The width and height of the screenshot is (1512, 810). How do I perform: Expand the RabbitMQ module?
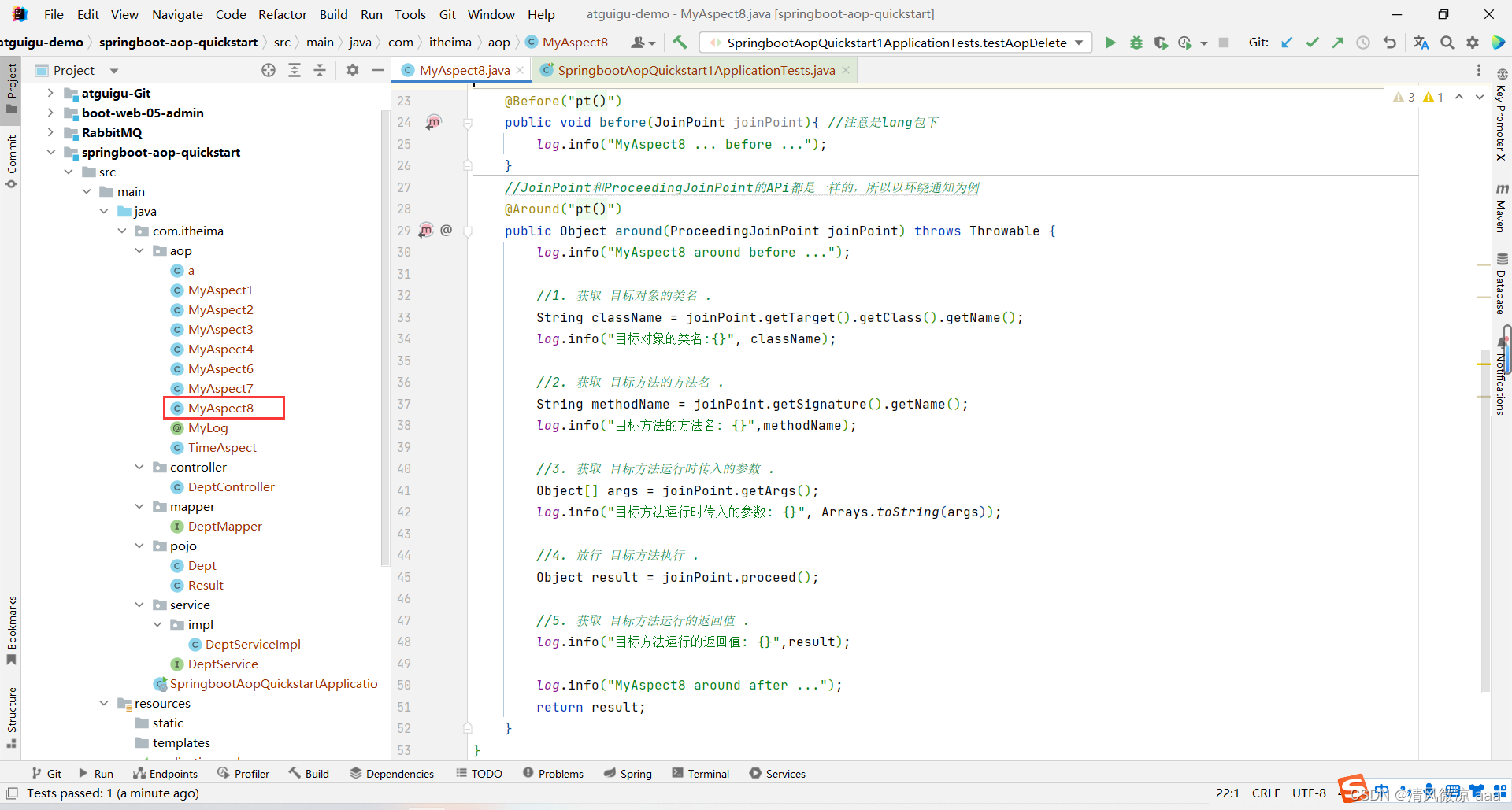click(50, 132)
